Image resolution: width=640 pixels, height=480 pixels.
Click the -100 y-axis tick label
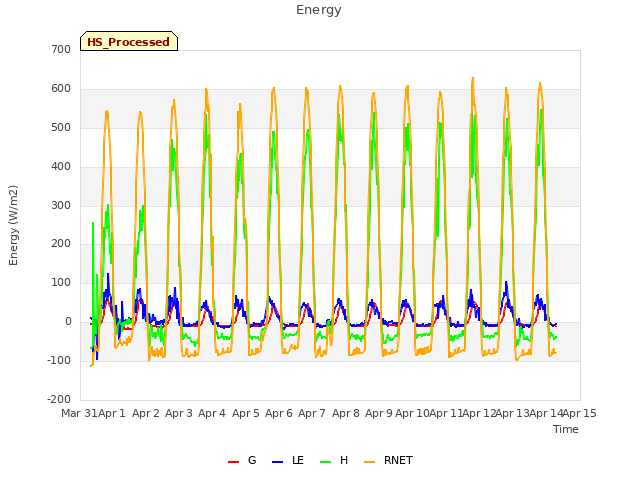tap(59, 360)
